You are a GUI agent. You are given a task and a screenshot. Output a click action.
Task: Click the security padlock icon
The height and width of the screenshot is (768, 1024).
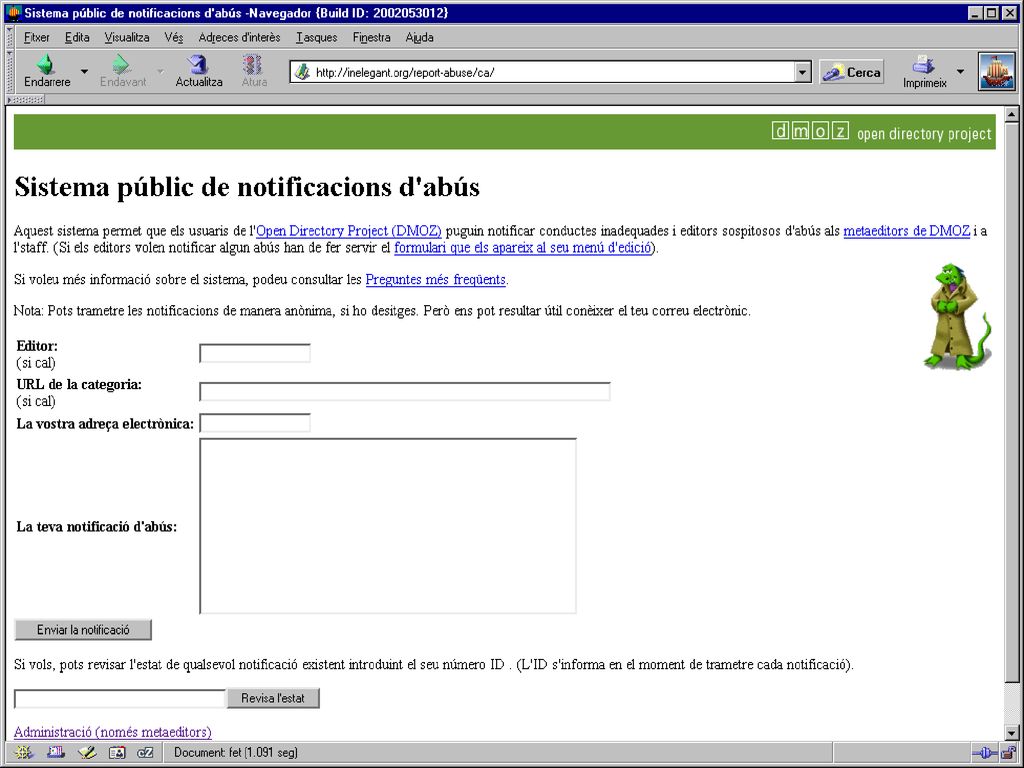coord(1008,753)
